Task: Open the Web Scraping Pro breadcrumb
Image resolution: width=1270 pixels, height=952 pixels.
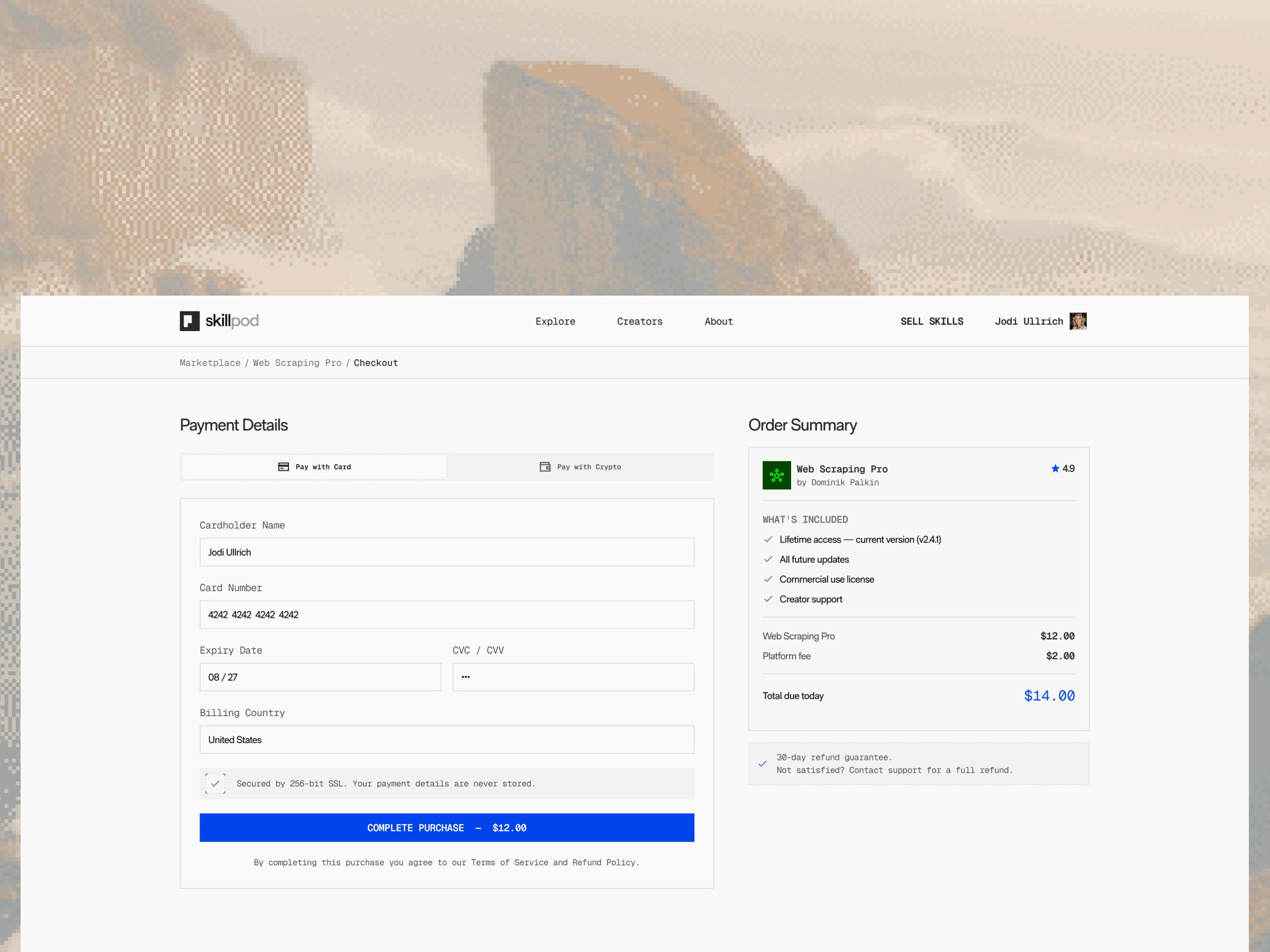Action: 297,363
